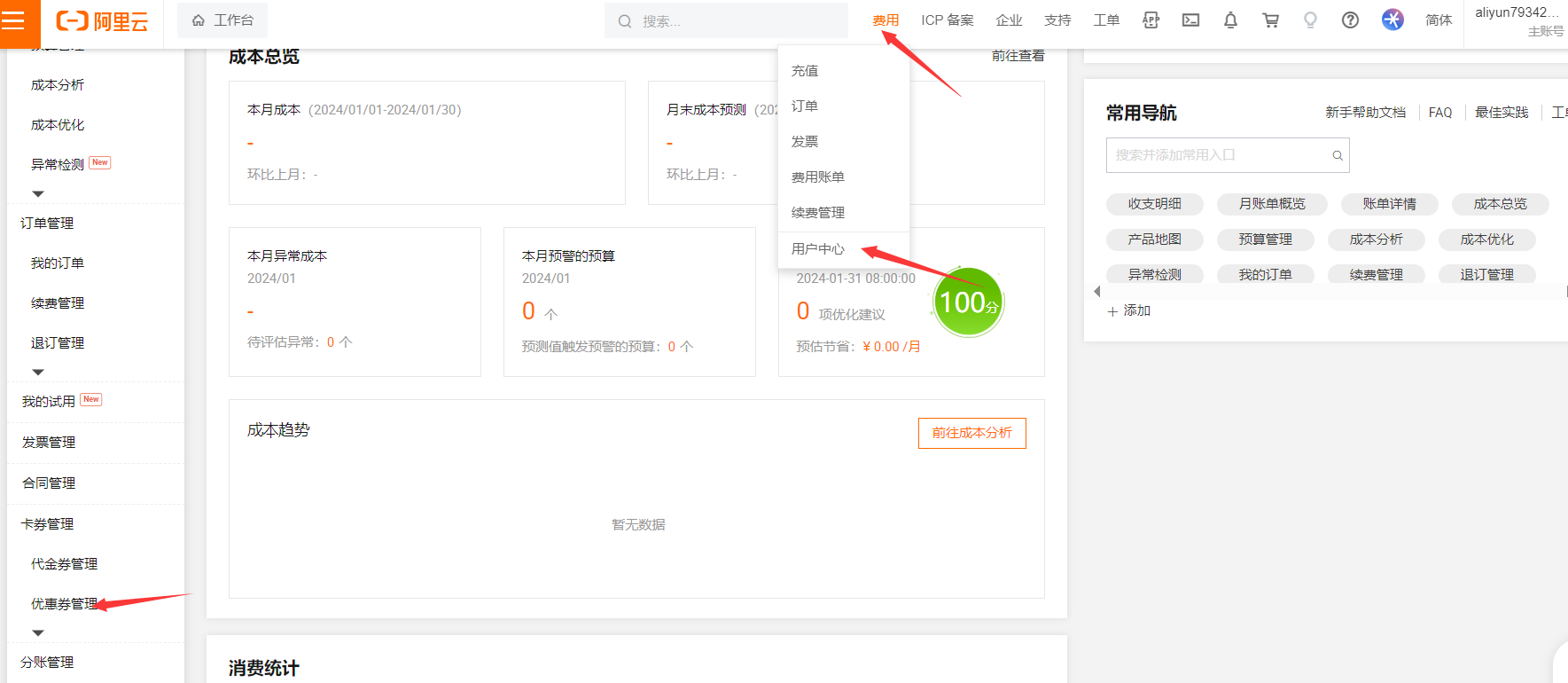1568x683 pixels.
Task: Click 添加 to add a shortcut
Action: click(1129, 311)
